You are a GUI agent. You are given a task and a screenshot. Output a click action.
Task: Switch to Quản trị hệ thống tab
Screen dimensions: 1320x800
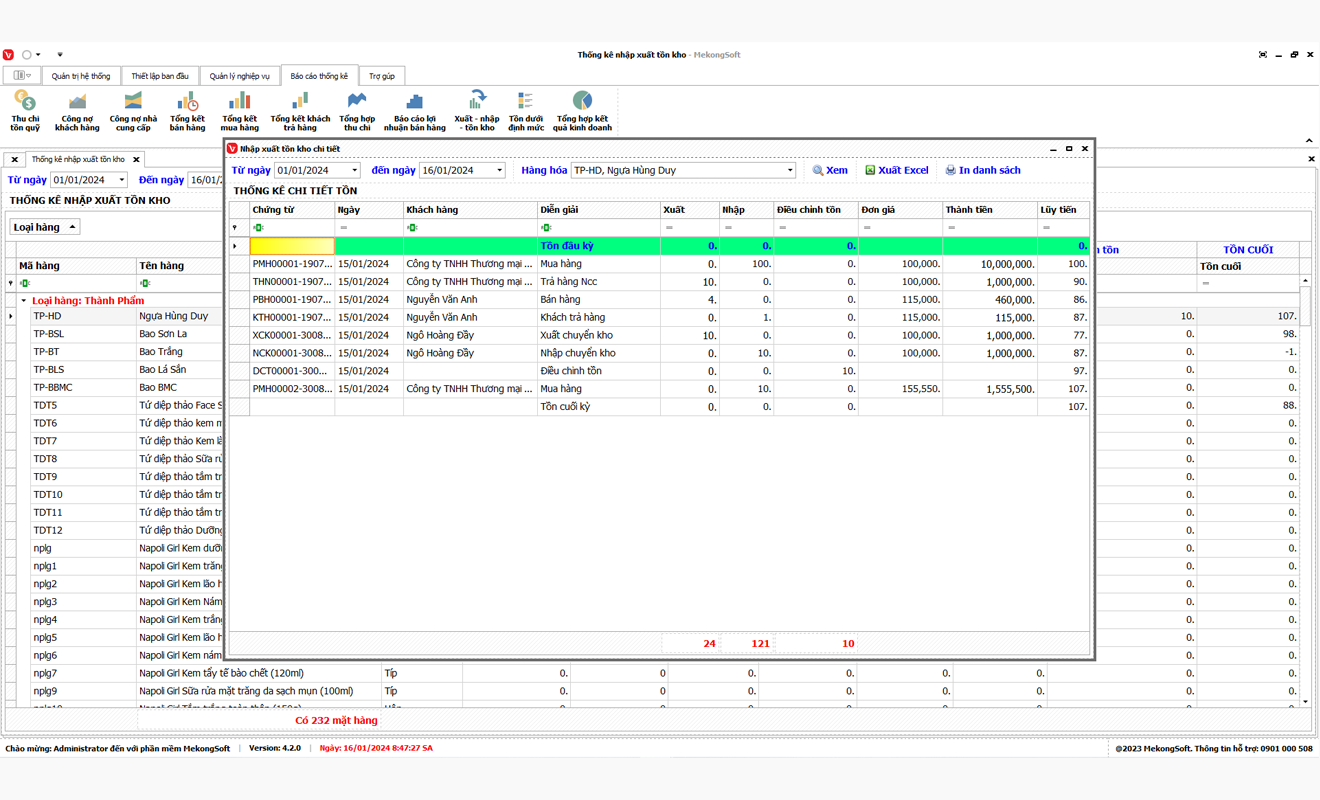81,76
